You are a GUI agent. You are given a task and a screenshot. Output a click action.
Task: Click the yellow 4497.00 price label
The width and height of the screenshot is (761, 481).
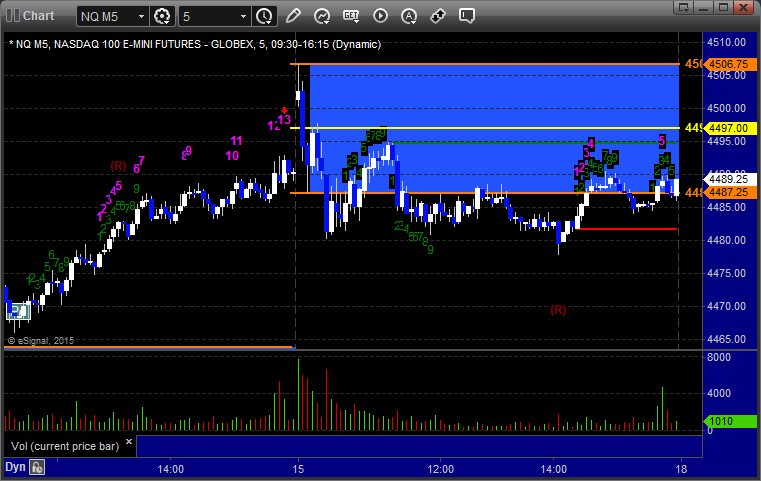tap(729, 128)
